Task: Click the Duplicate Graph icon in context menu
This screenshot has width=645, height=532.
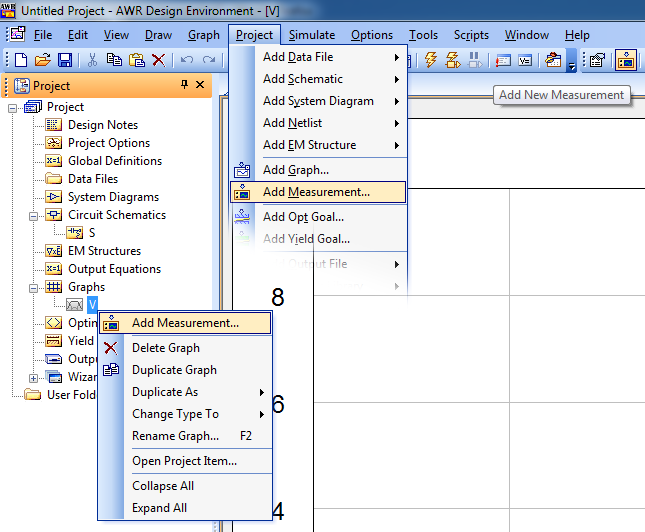Action: click(x=111, y=370)
